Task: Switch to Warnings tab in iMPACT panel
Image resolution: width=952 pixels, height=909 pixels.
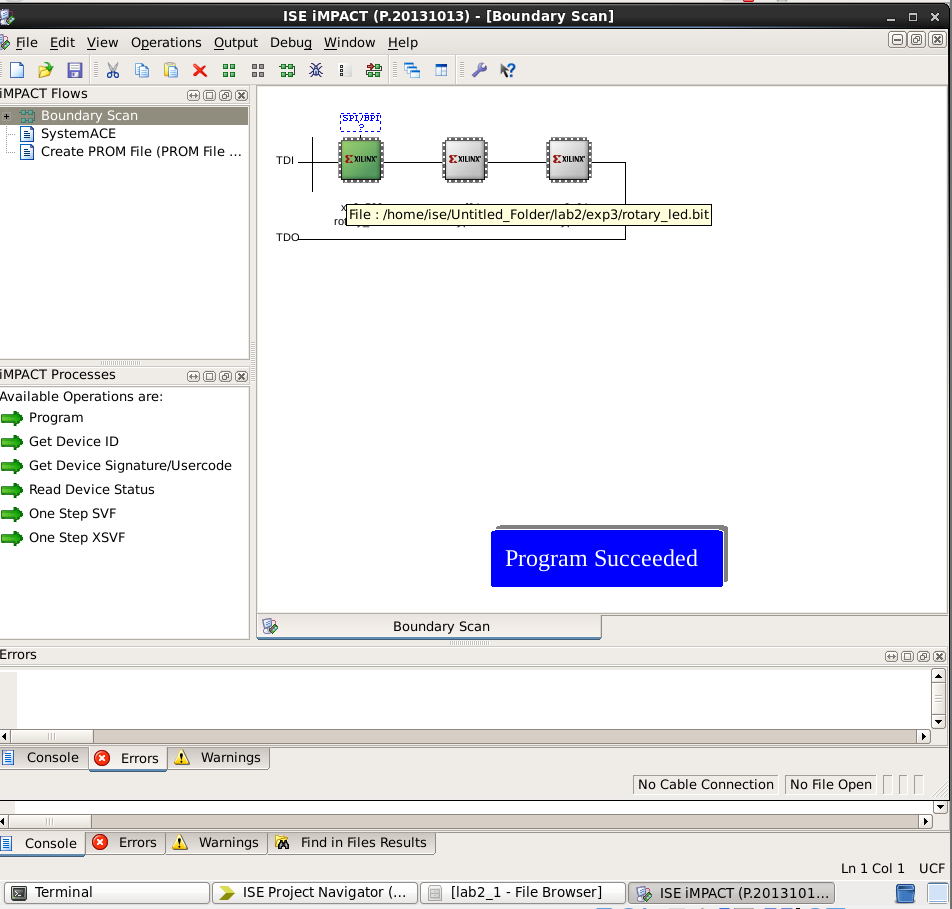Action: (x=218, y=758)
